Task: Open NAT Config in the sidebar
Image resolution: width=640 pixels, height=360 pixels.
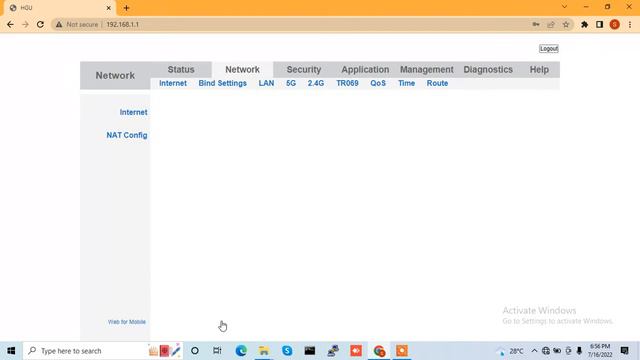Action: point(127,135)
